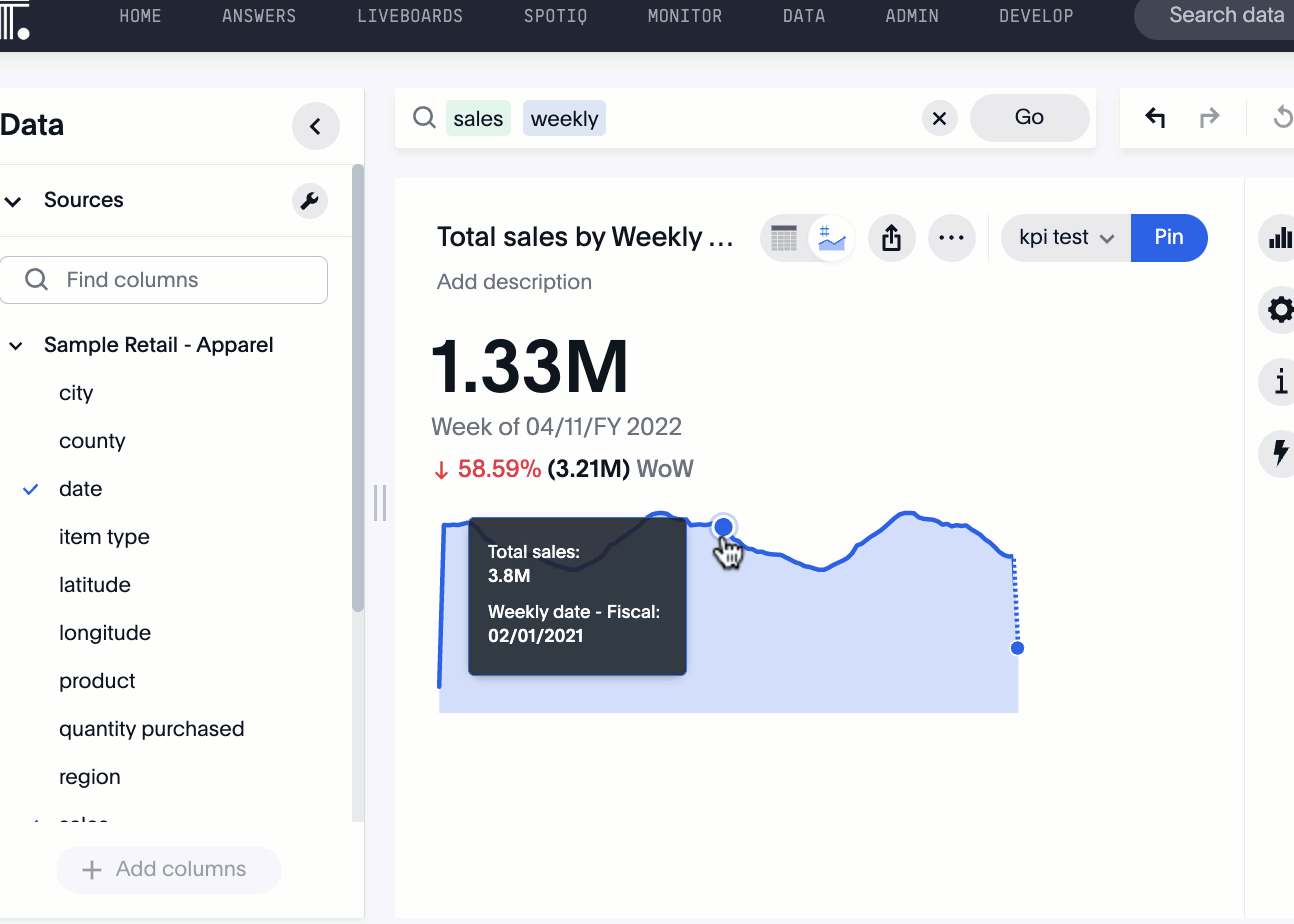The height and width of the screenshot is (924, 1294).
Task: Open the kpi test liveboard dropdown
Action: 1066,238
